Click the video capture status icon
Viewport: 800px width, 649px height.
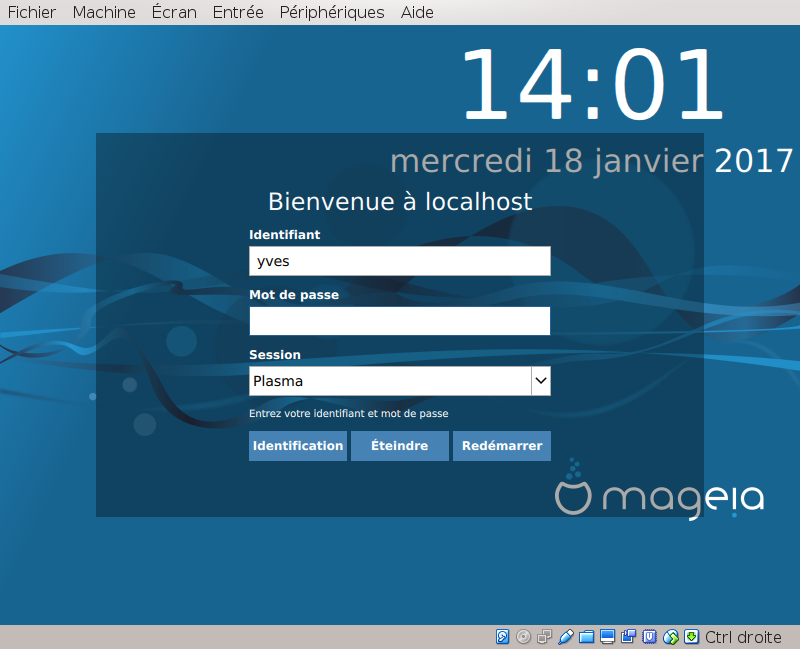(628, 637)
